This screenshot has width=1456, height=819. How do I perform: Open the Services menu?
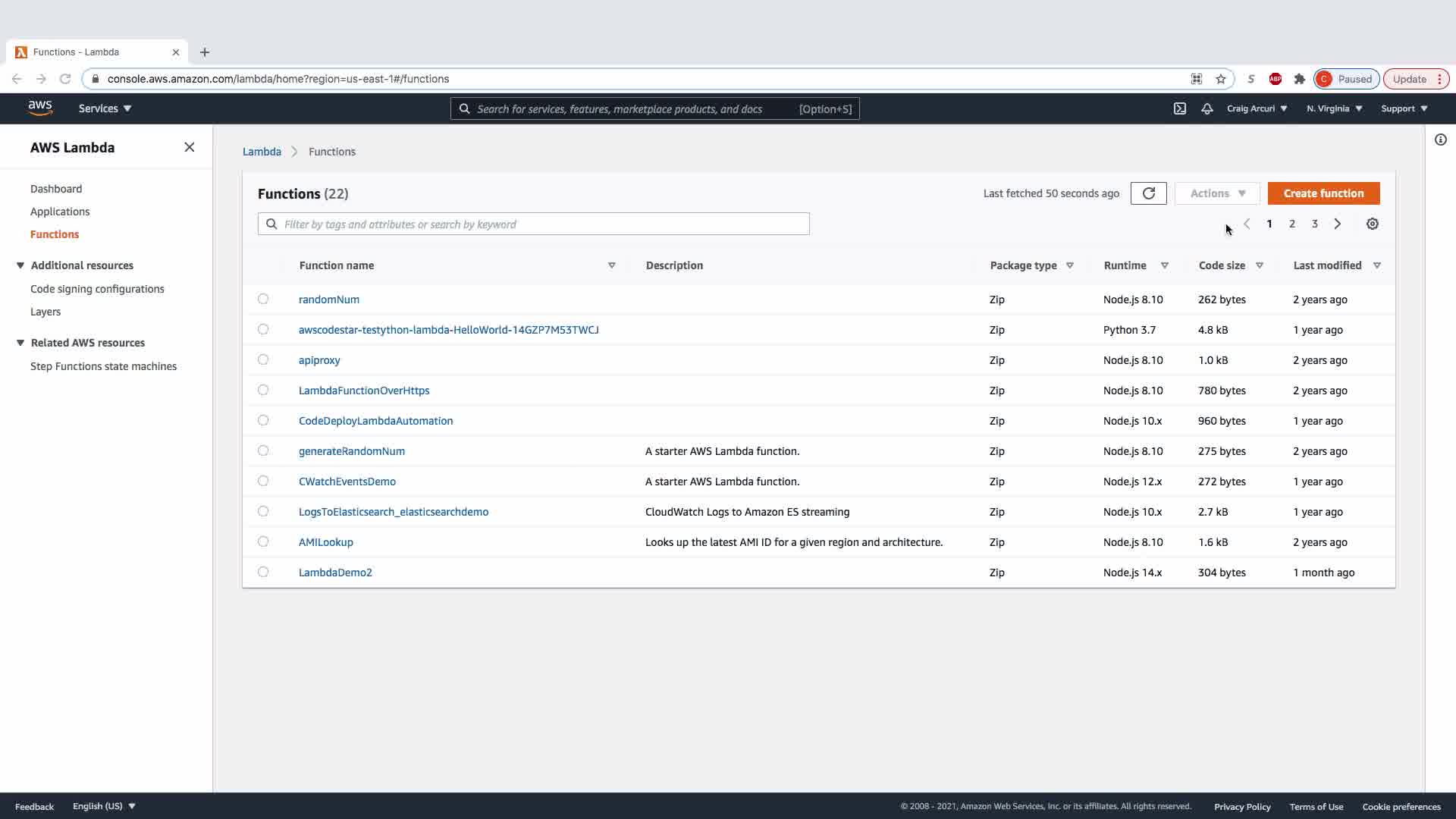click(x=105, y=108)
